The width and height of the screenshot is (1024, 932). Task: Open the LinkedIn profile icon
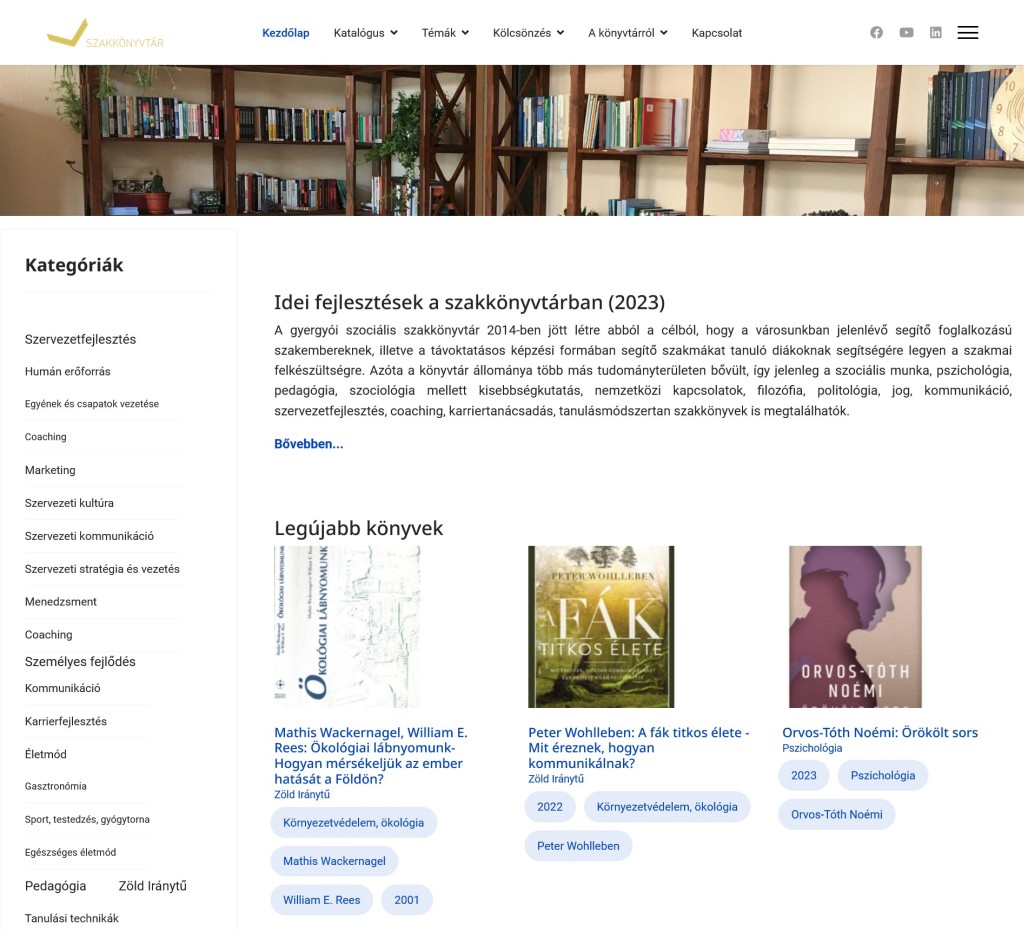click(x=936, y=33)
